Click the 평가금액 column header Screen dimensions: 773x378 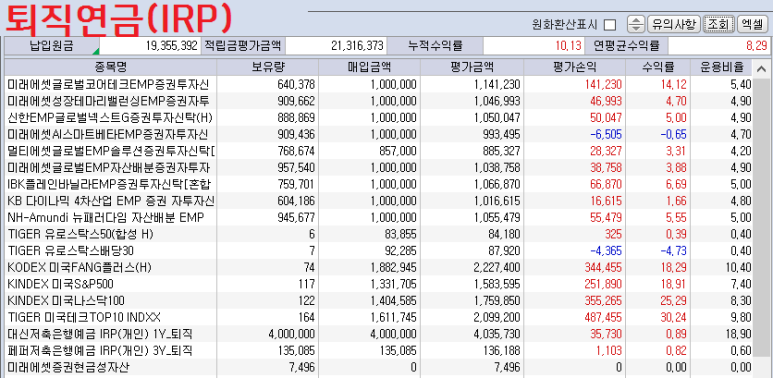click(472, 67)
